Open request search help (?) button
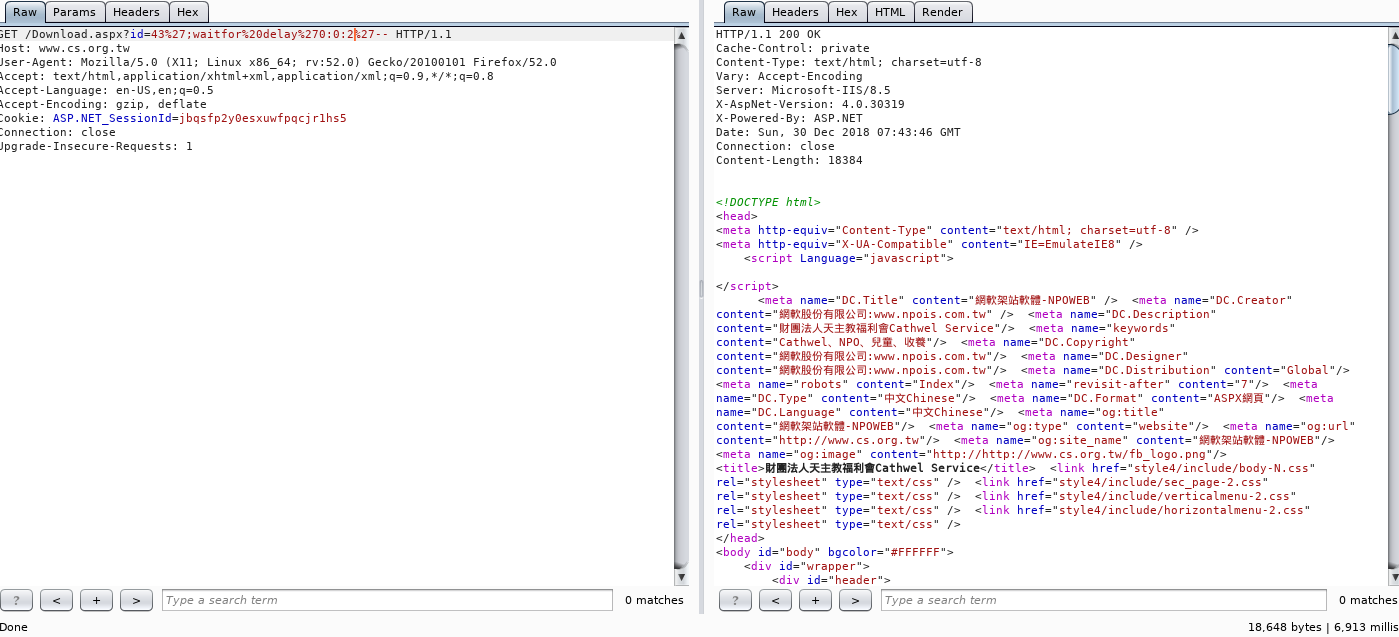Viewport: 1399px width, 637px height. 17,600
